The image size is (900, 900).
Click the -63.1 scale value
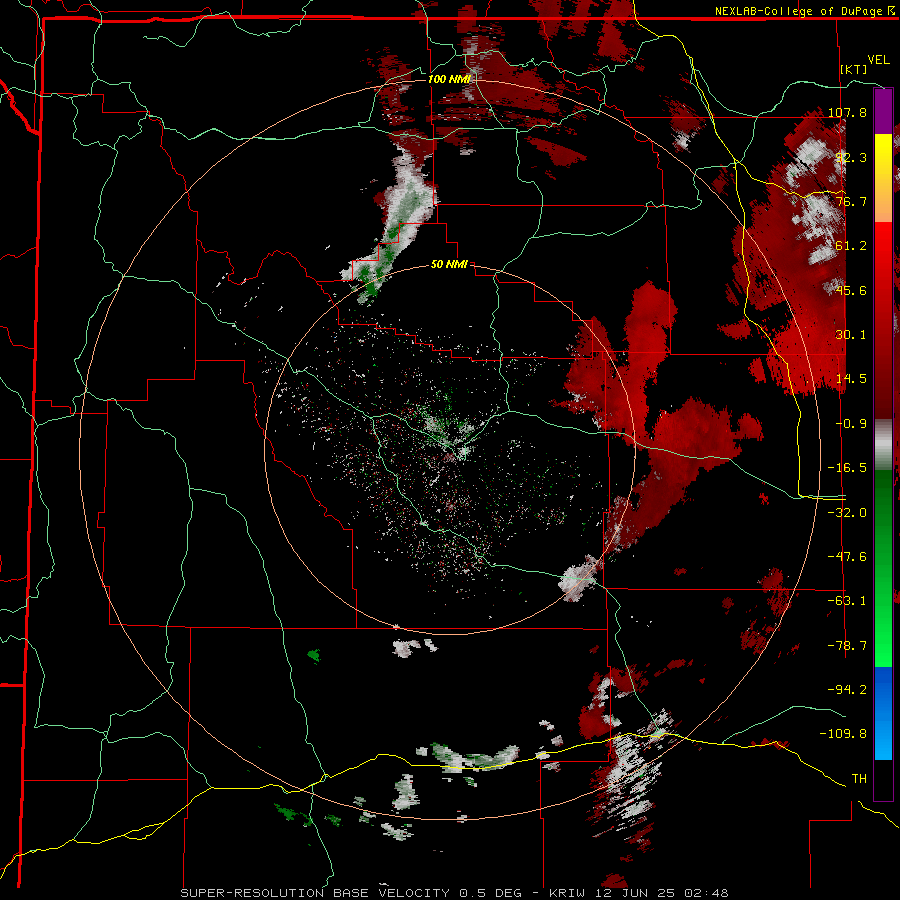click(x=847, y=601)
